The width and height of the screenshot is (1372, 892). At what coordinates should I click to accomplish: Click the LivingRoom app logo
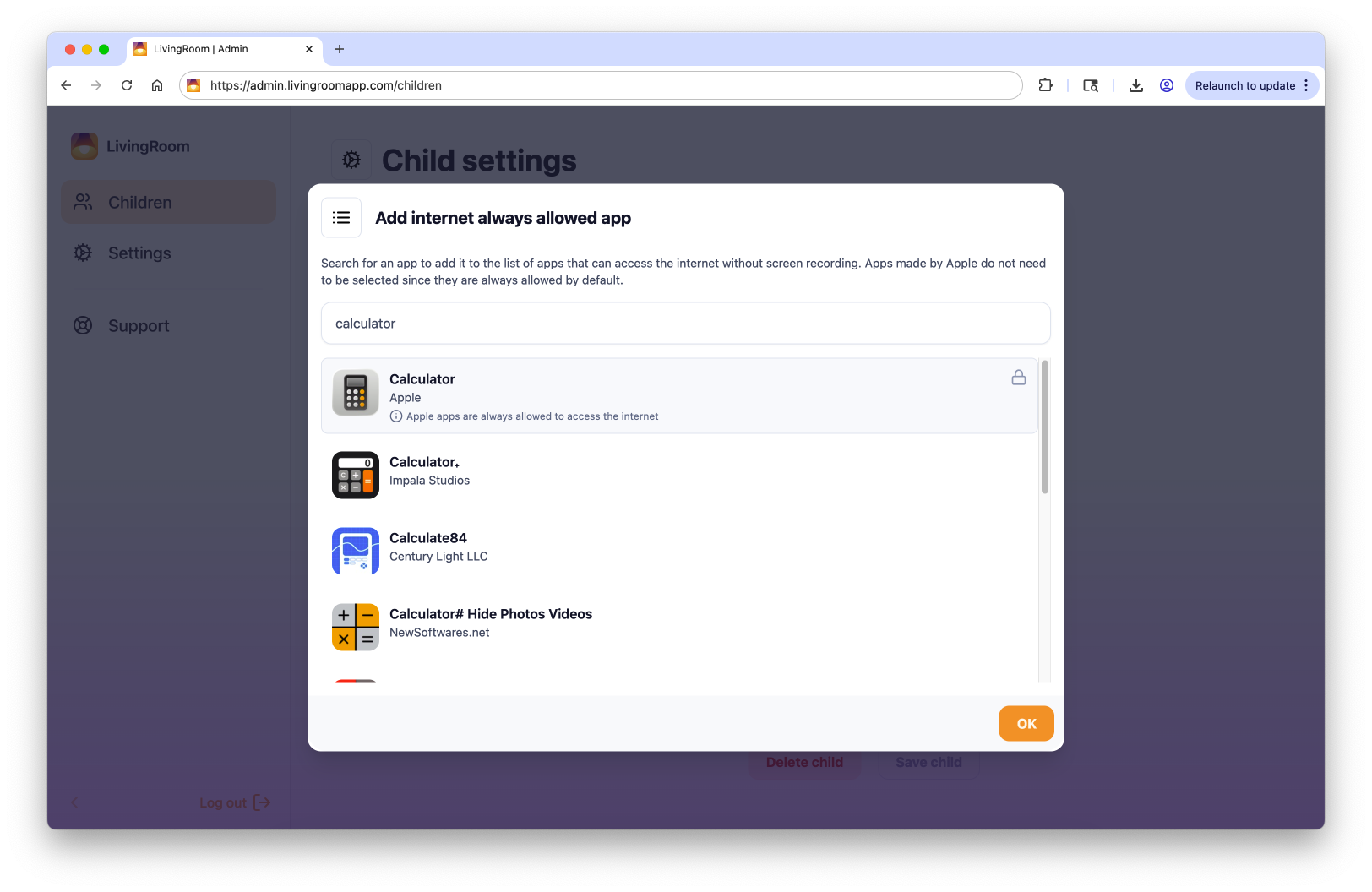tap(84, 145)
